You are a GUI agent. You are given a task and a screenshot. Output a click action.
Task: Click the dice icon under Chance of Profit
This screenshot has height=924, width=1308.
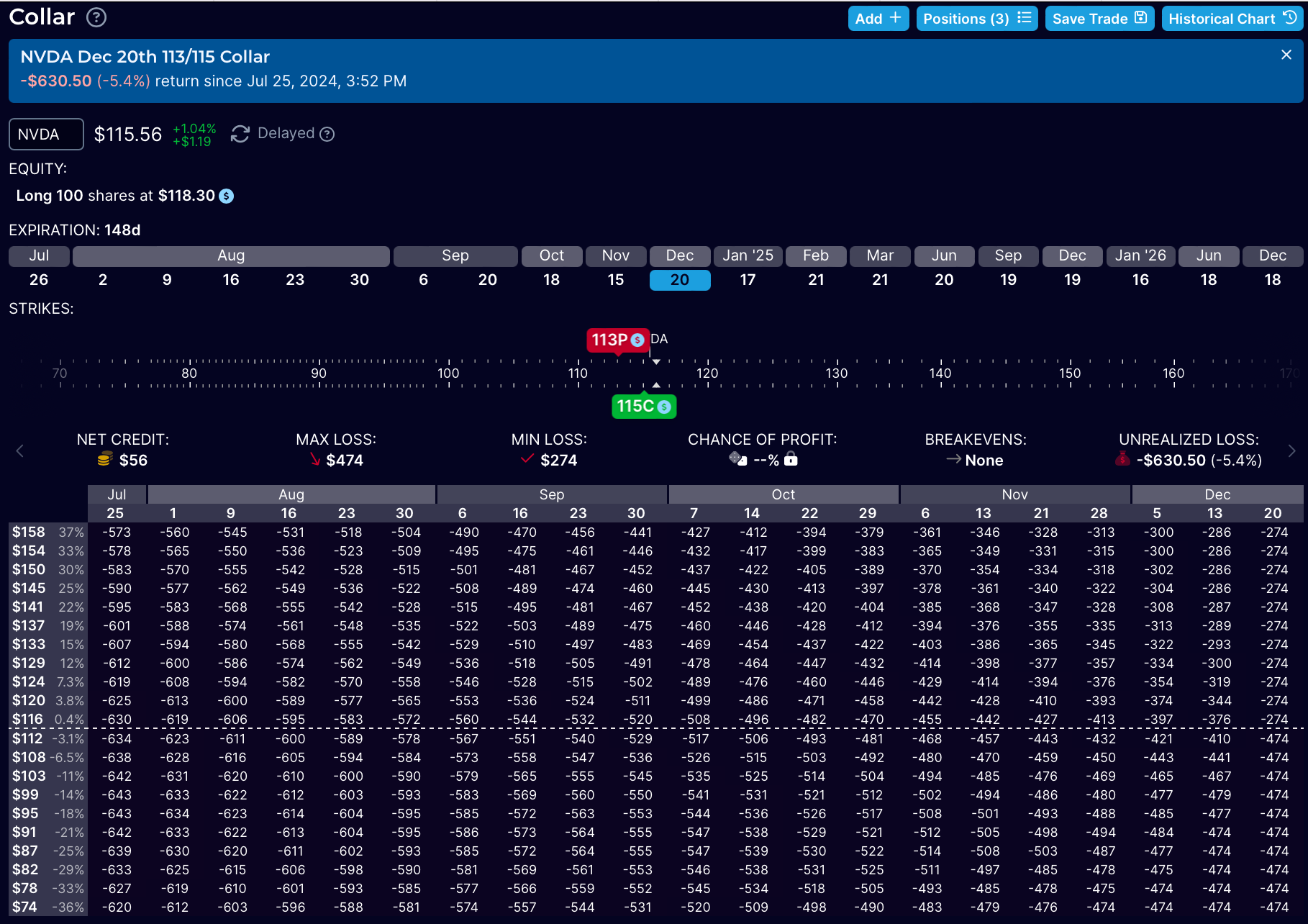(x=737, y=458)
